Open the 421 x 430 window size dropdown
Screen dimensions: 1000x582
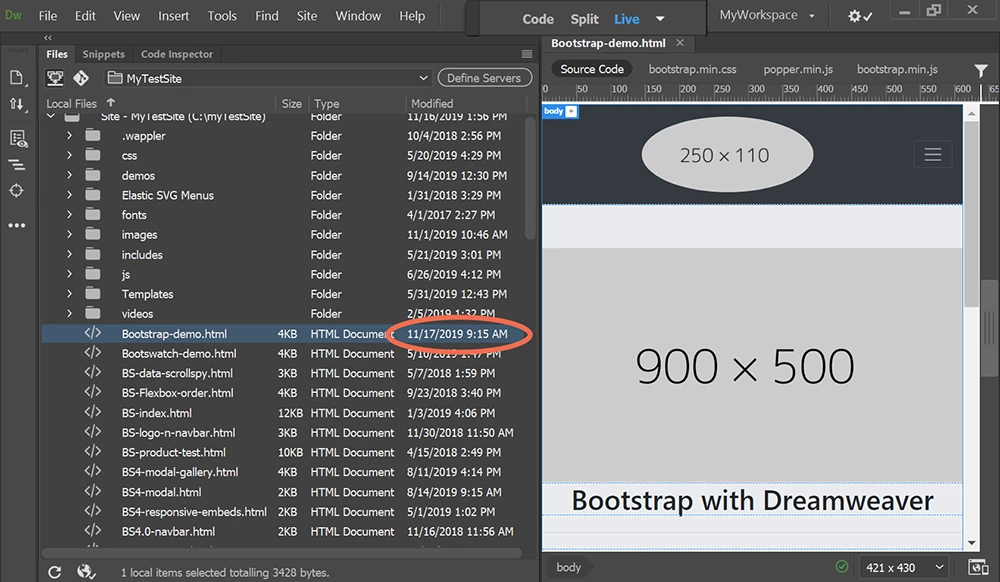[904, 567]
